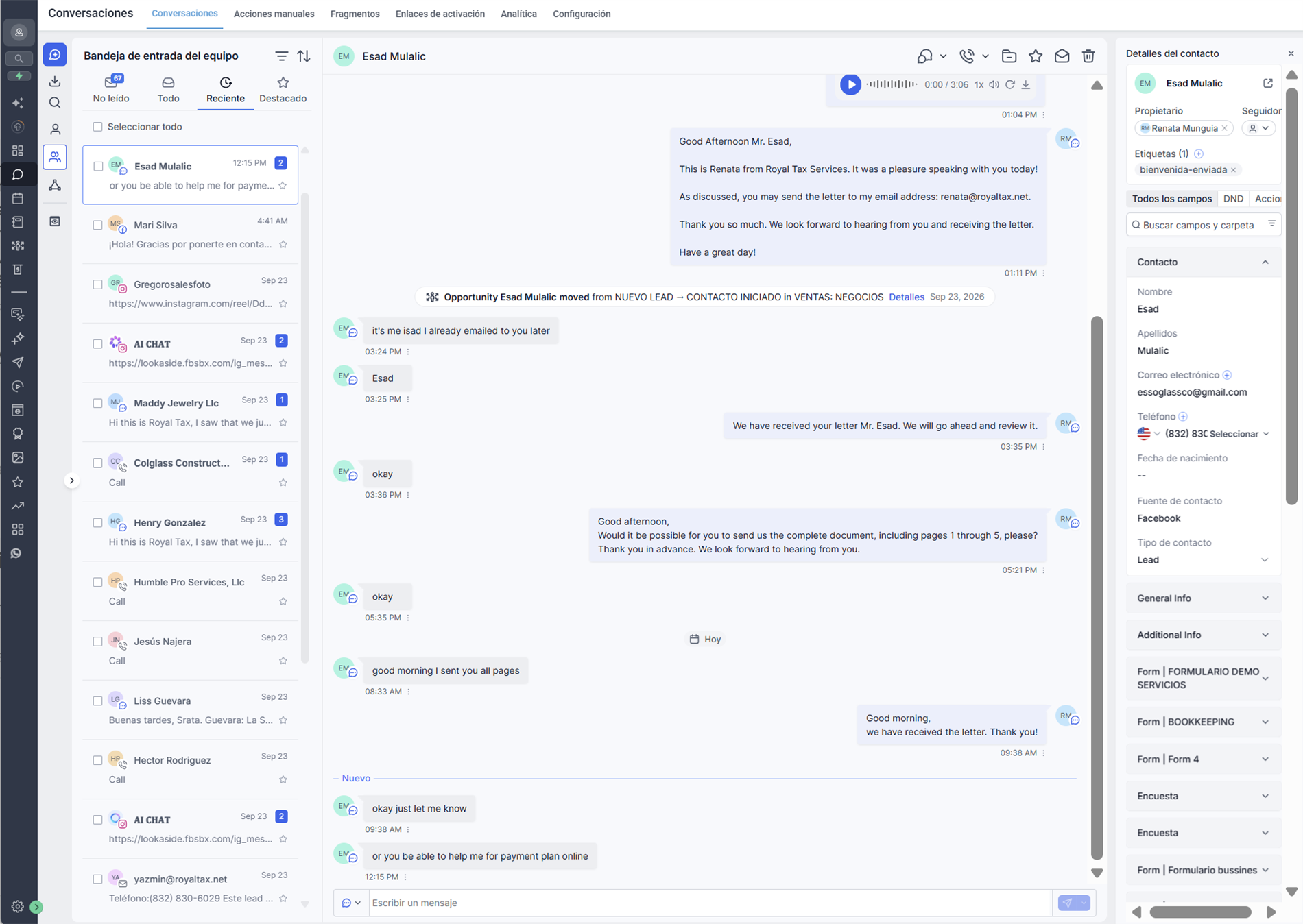Mark conversation as unread envelope icon
Screen dimensions: 1303x924
click(1062, 56)
